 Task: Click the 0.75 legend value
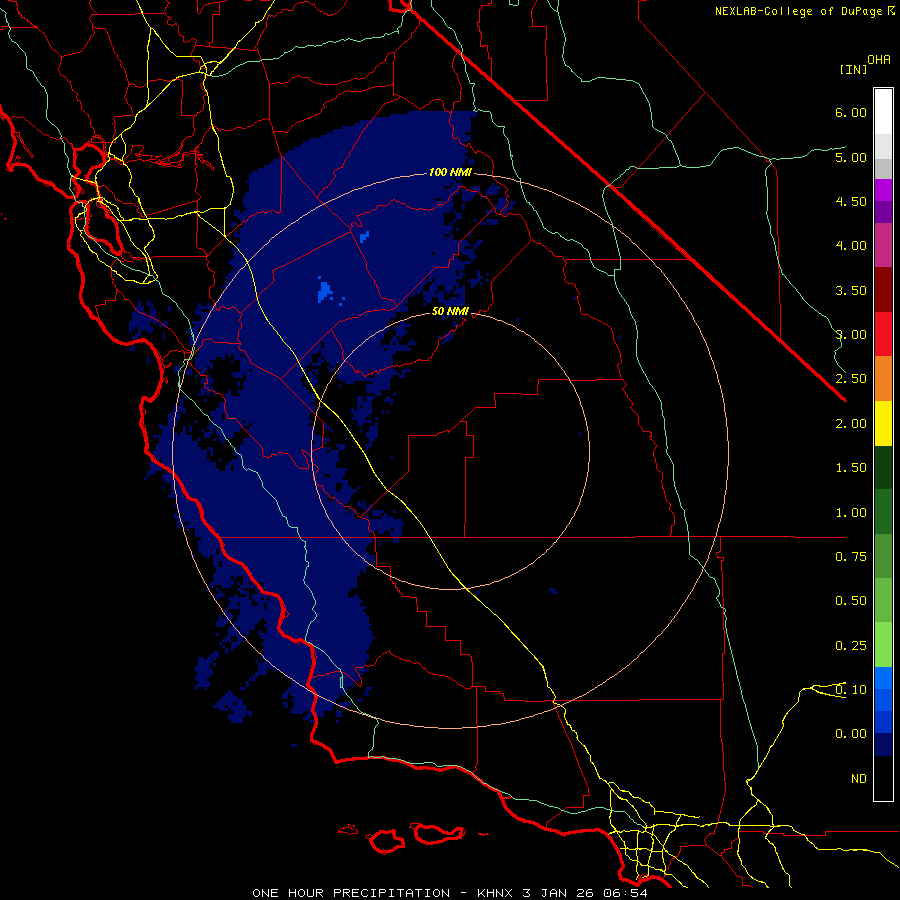(851, 557)
